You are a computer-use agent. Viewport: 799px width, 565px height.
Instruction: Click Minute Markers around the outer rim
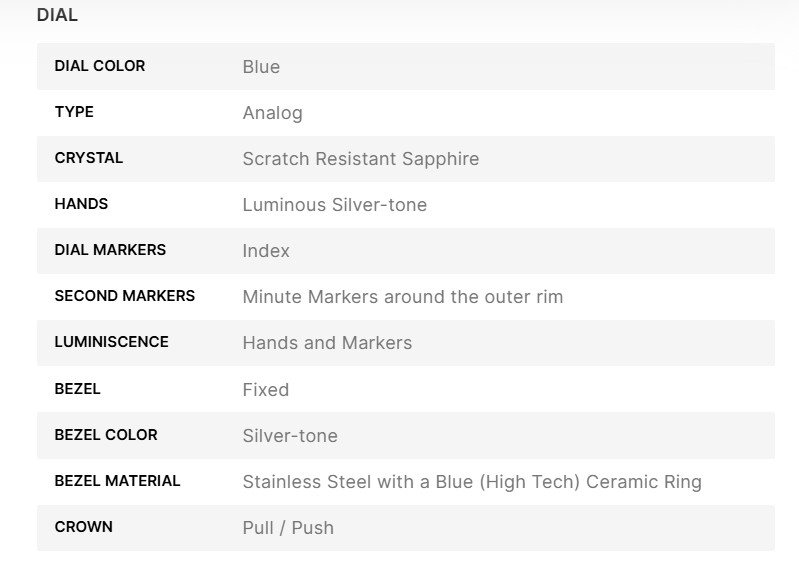(402, 297)
